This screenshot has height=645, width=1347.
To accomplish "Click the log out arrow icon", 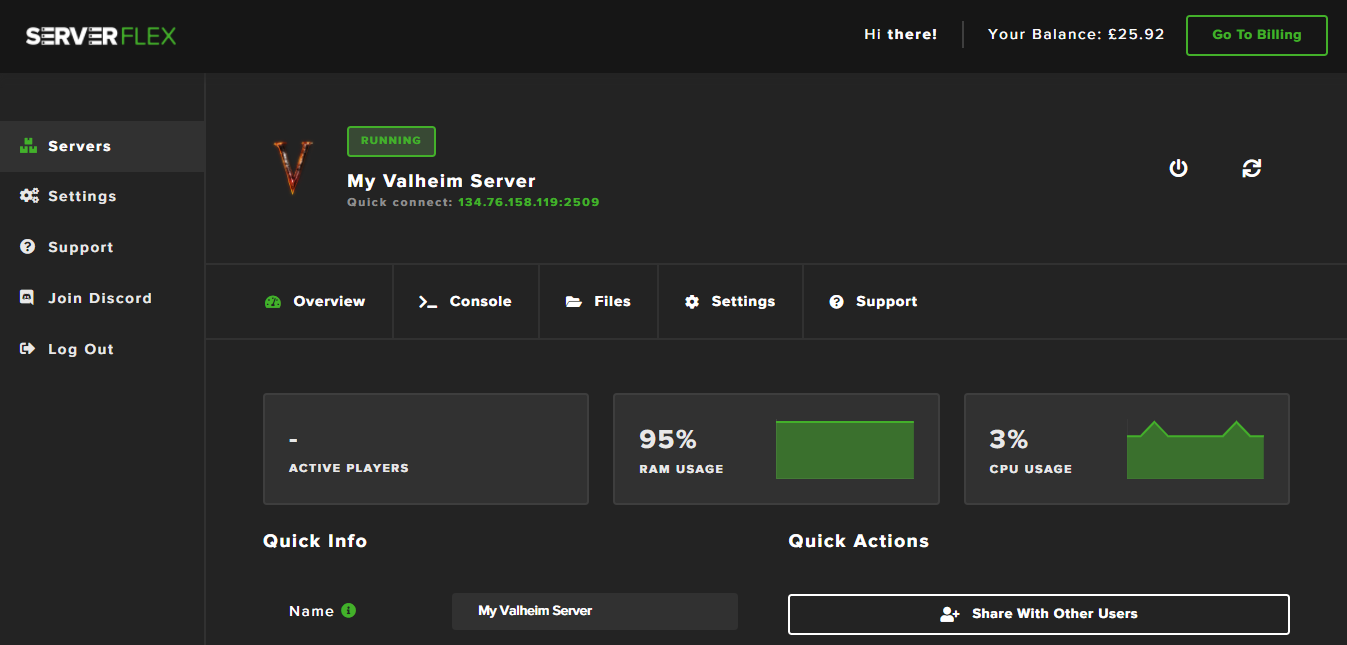I will [x=28, y=349].
